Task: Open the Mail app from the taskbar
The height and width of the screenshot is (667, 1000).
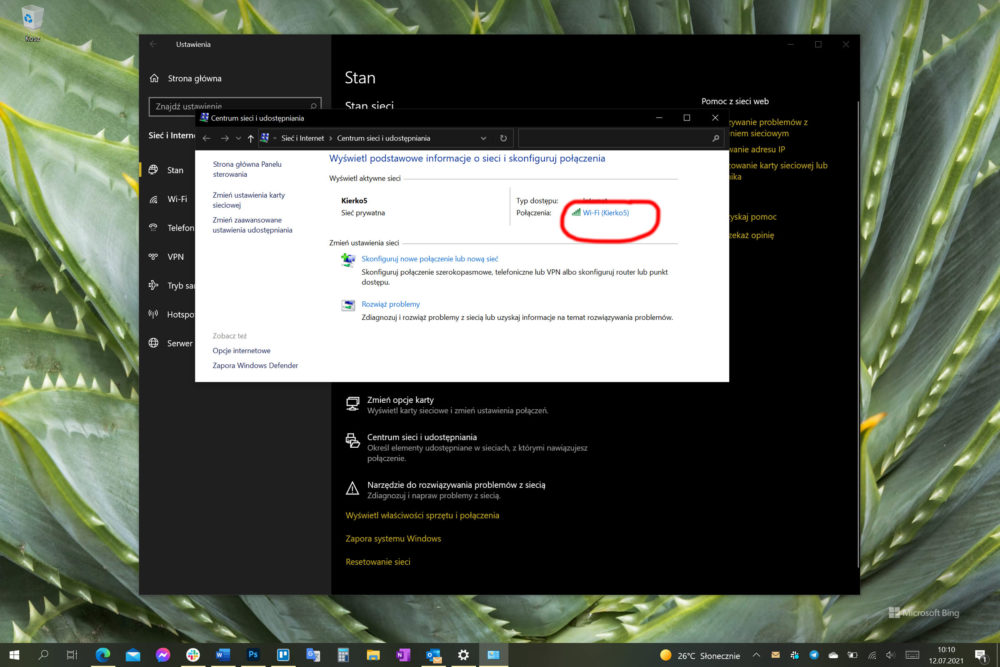Action: click(x=133, y=655)
